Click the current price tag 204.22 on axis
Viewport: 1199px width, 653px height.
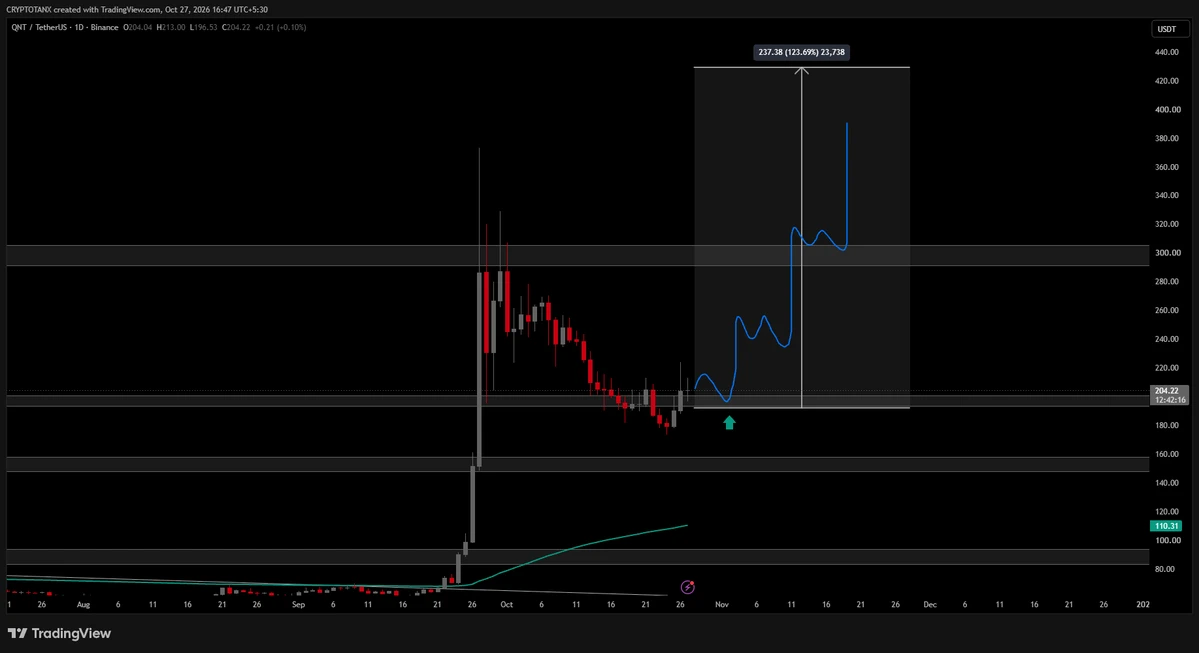tap(1166, 391)
